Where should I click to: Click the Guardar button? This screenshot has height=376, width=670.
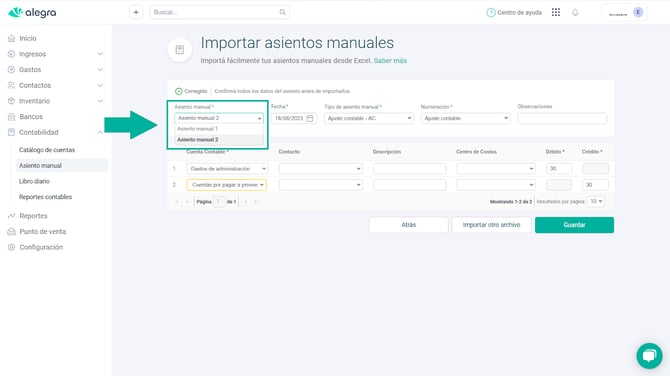[574, 225]
